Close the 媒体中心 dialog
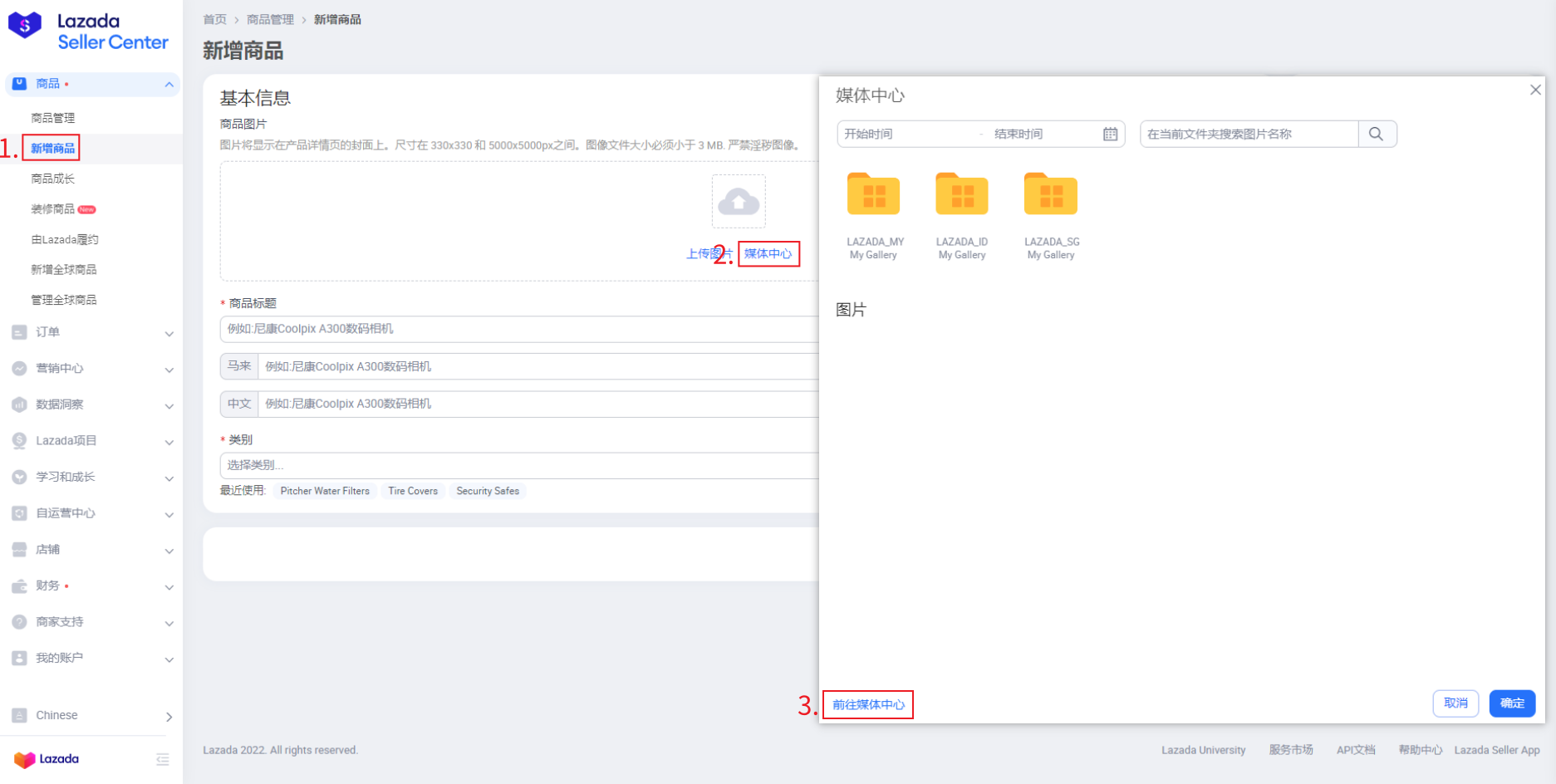Screen dimensions: 1556x784 pyautogui.click(x=1535, y=90)
